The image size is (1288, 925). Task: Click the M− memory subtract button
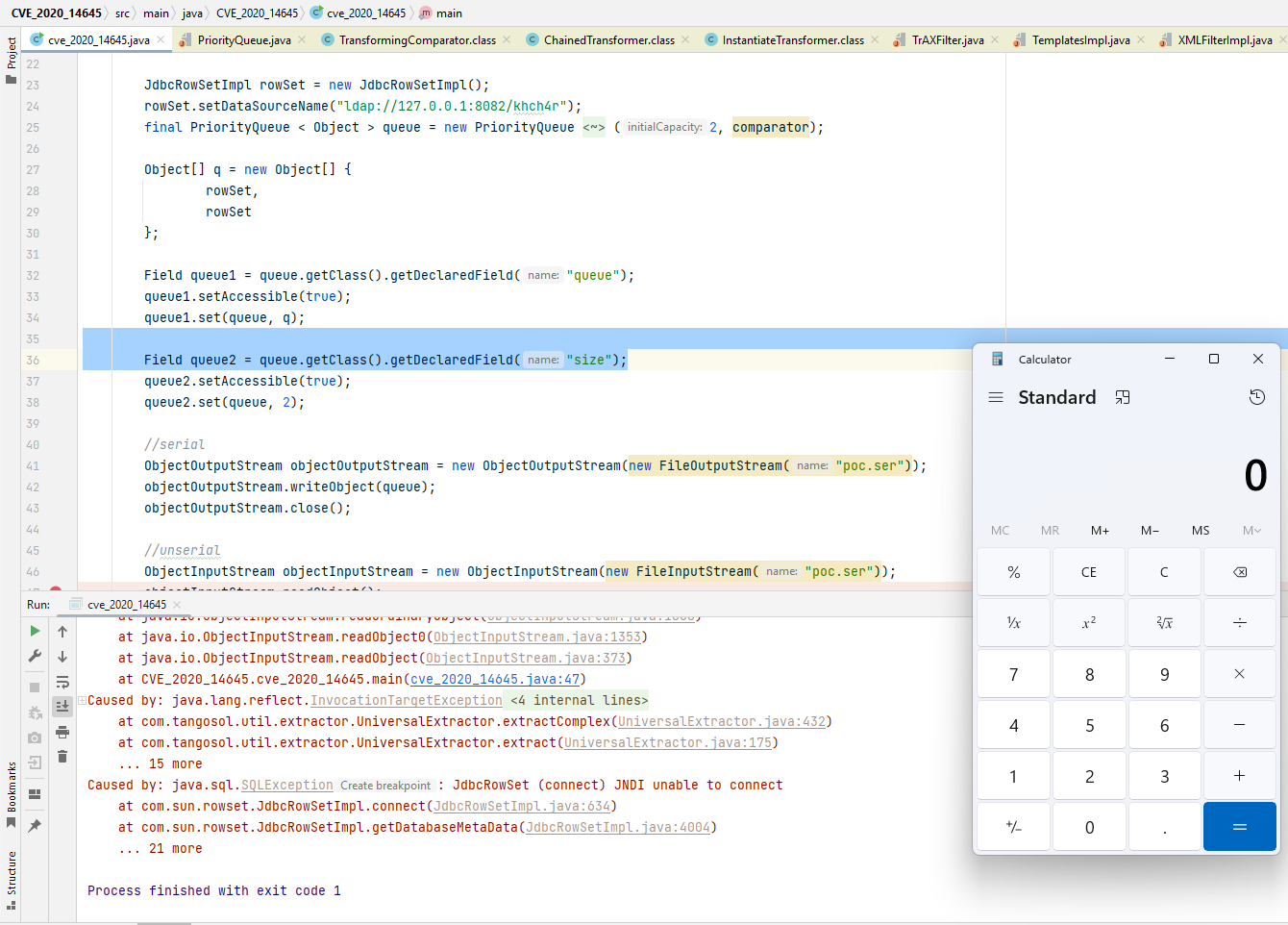[1150, 531]
